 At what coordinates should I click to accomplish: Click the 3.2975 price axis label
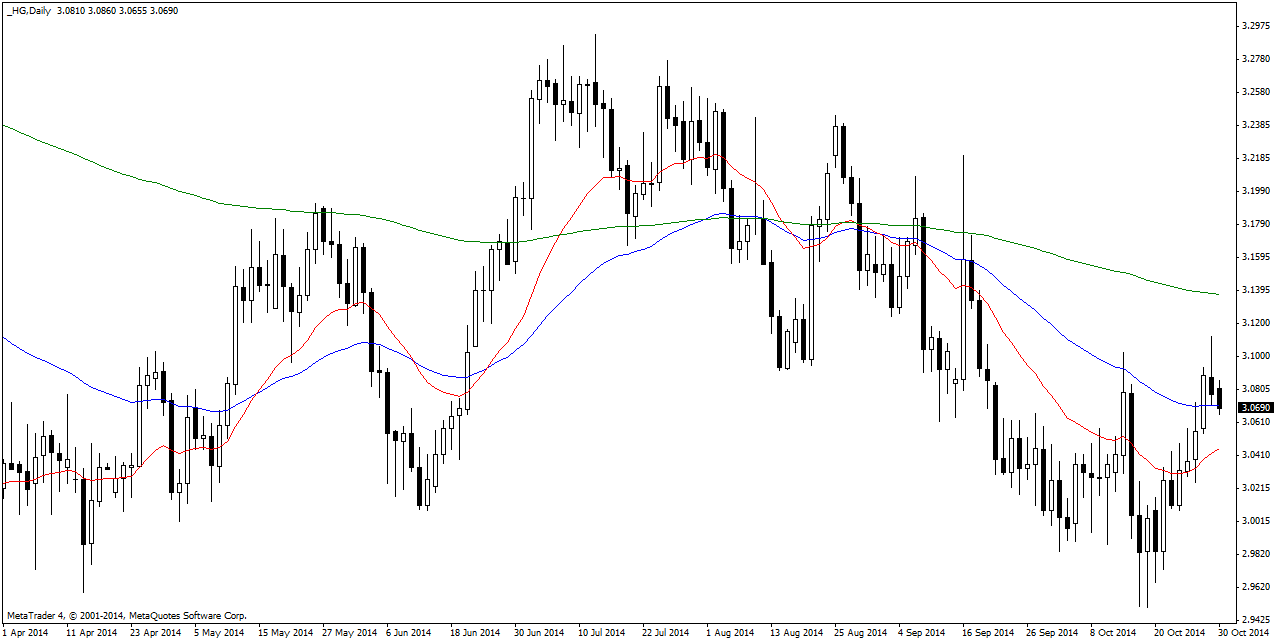1254,26
